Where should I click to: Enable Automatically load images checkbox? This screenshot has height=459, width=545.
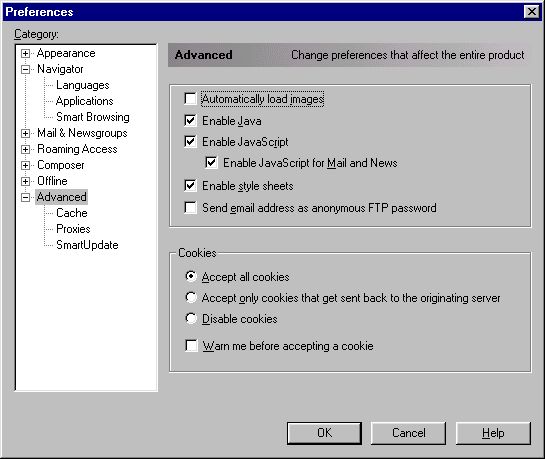(190, 99)
